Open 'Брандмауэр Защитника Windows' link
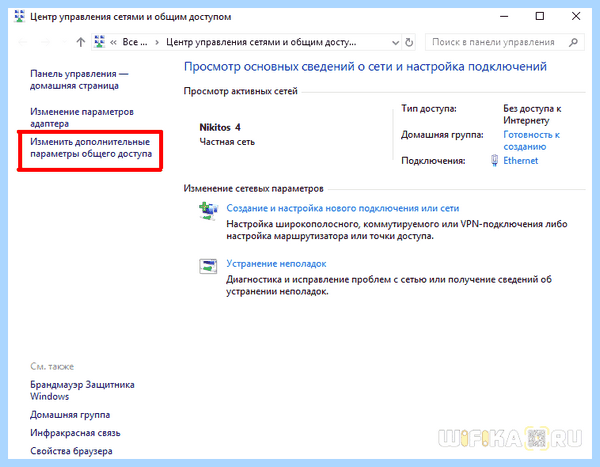 (82, 390)
